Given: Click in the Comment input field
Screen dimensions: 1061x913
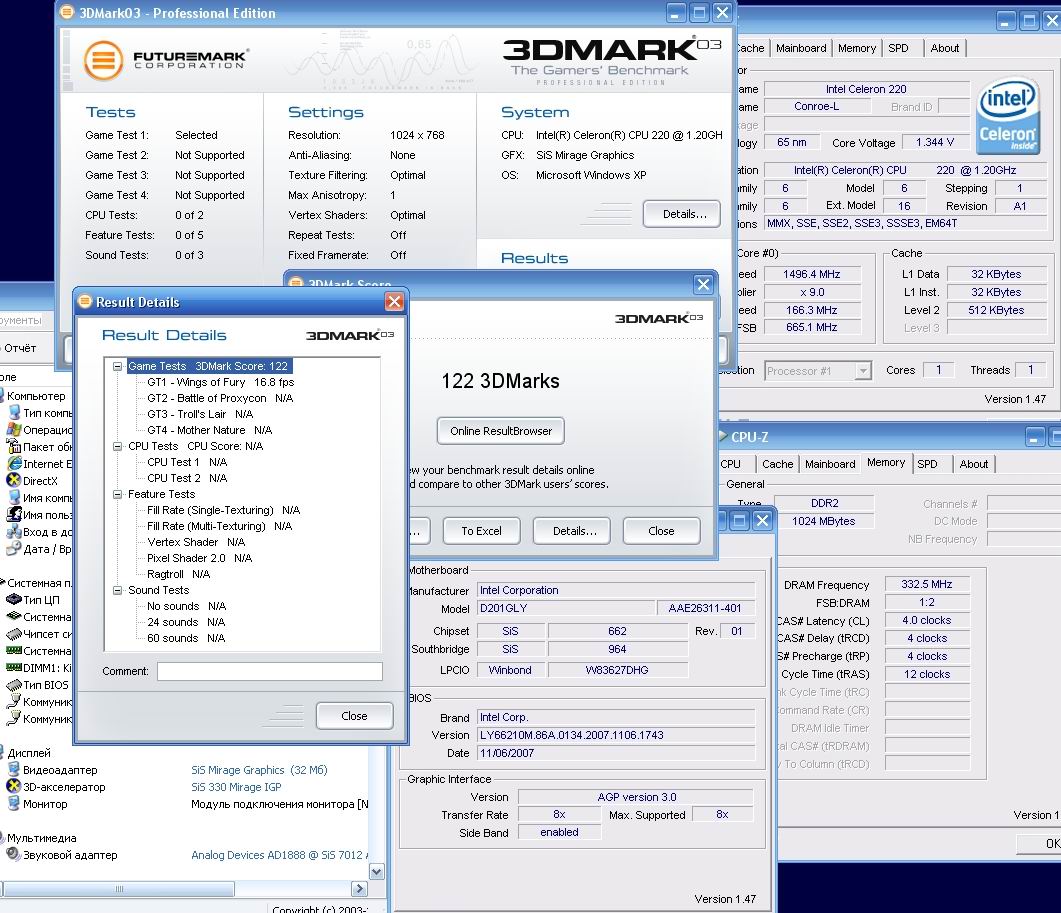Looking at the screenshot, I should 270,671.
